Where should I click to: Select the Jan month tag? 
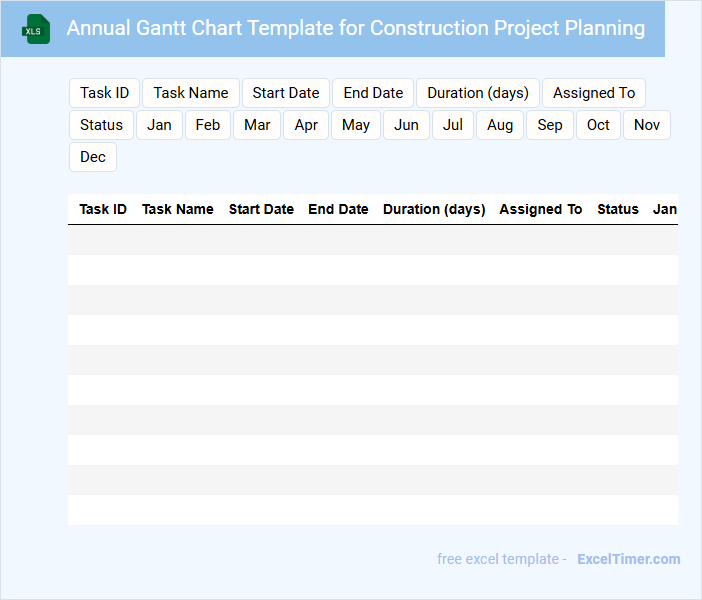point(160,125)
